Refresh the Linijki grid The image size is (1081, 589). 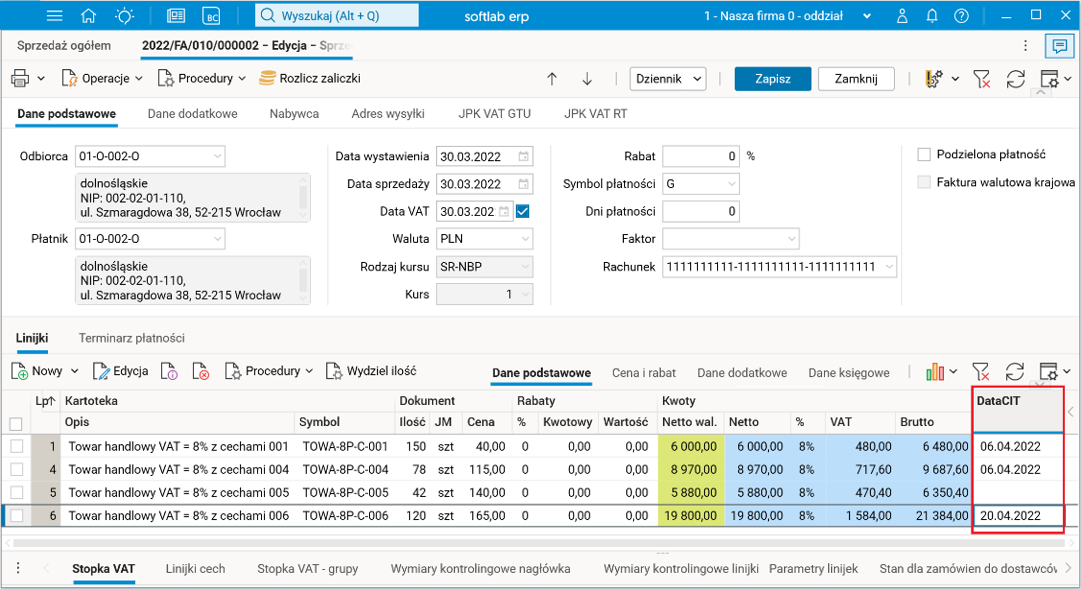click(1015, 372)
